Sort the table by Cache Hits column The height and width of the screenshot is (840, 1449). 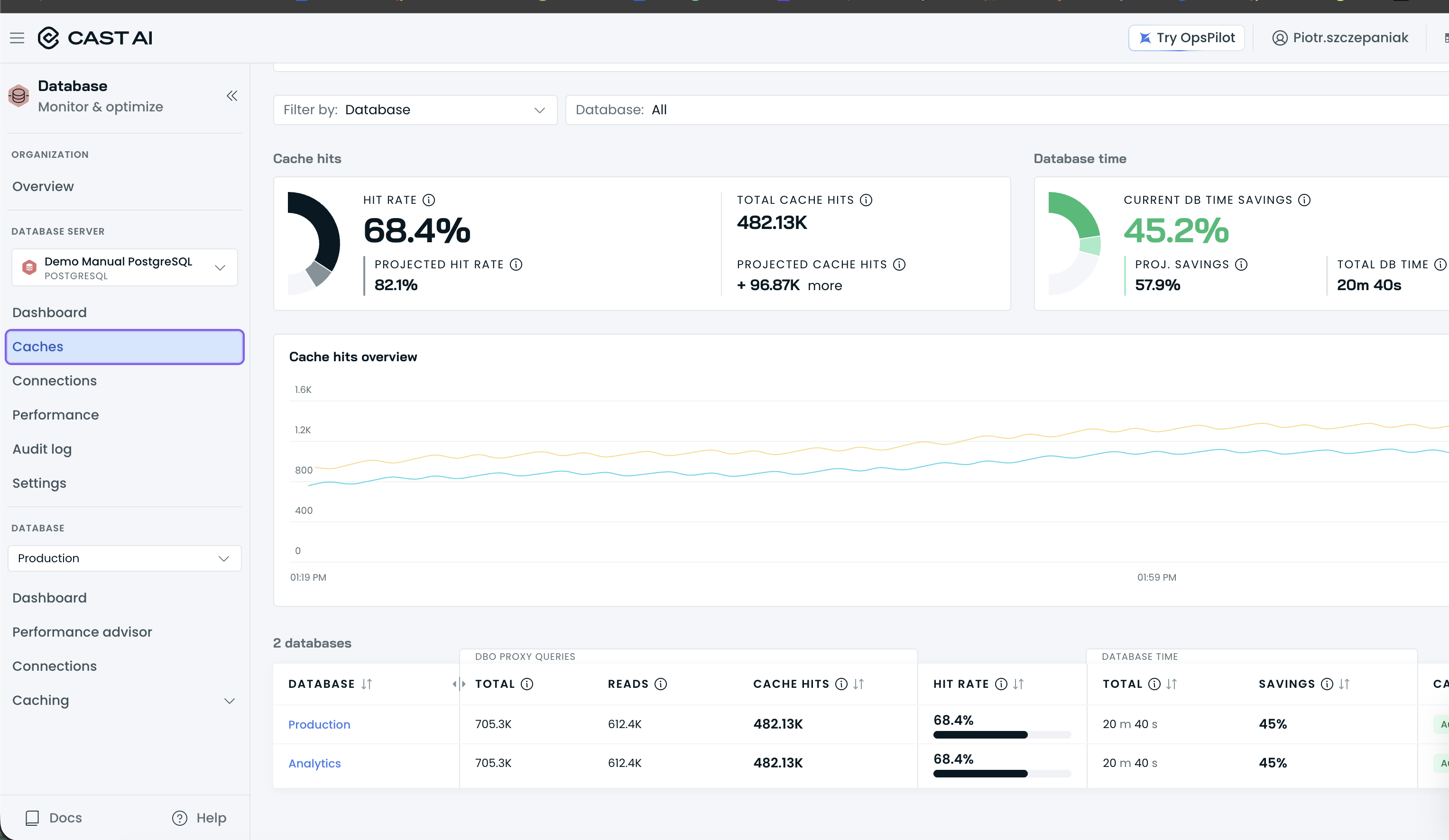(x=858, y=684)
